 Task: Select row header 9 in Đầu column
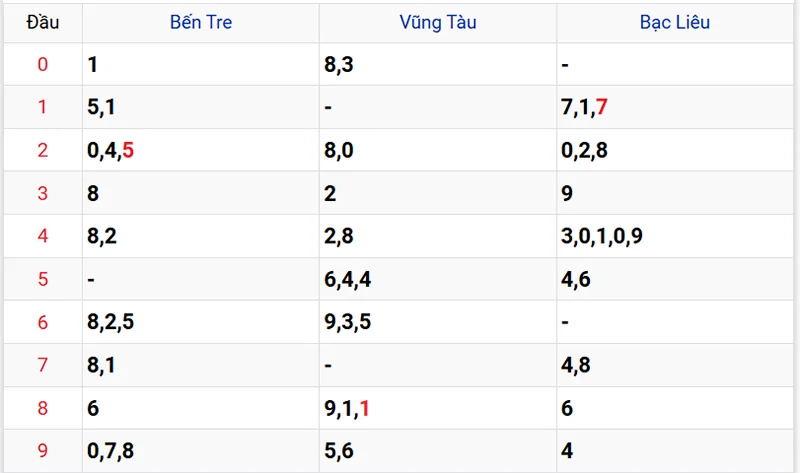[x=42, y=451]
